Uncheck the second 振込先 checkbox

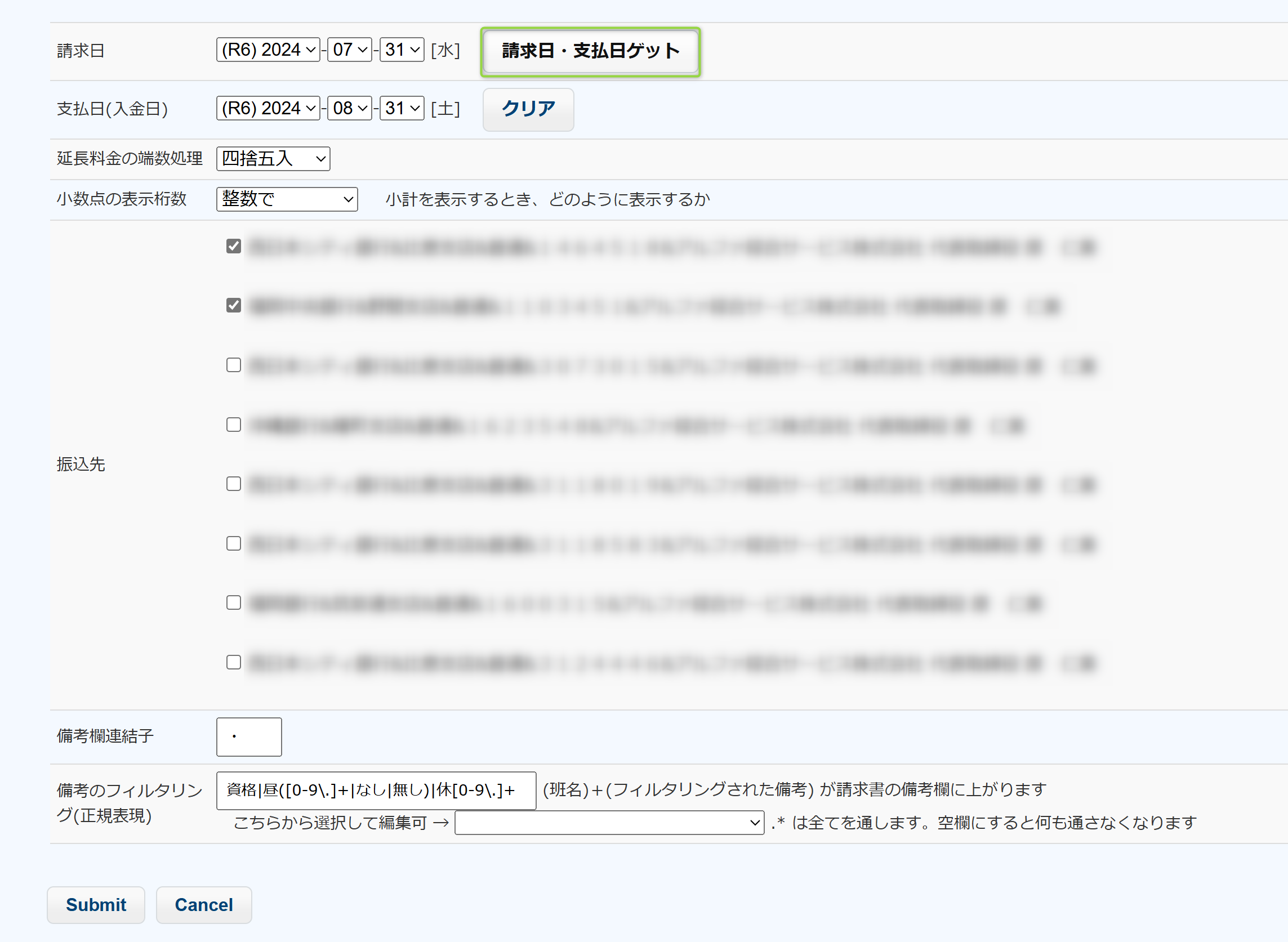point(233,306)
